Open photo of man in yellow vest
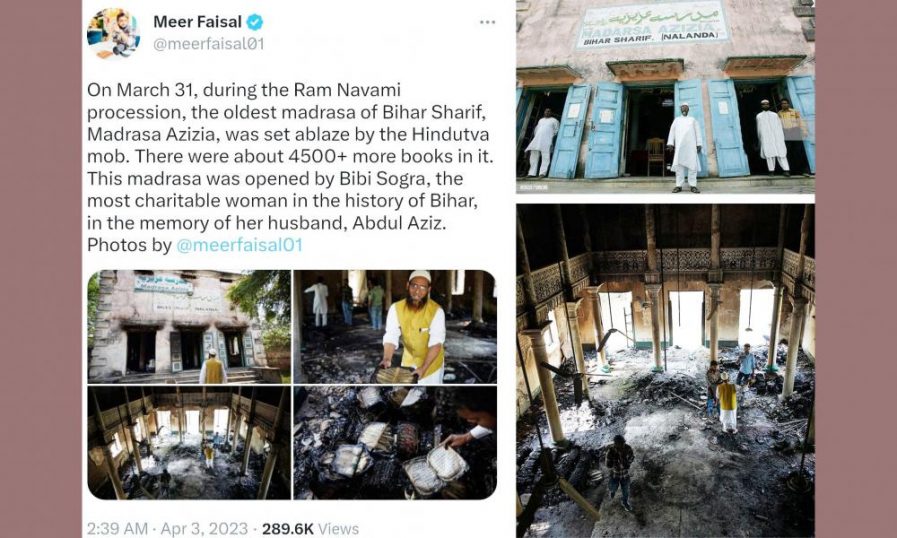Screen dimensions: 897x538 tap(395, 327)
